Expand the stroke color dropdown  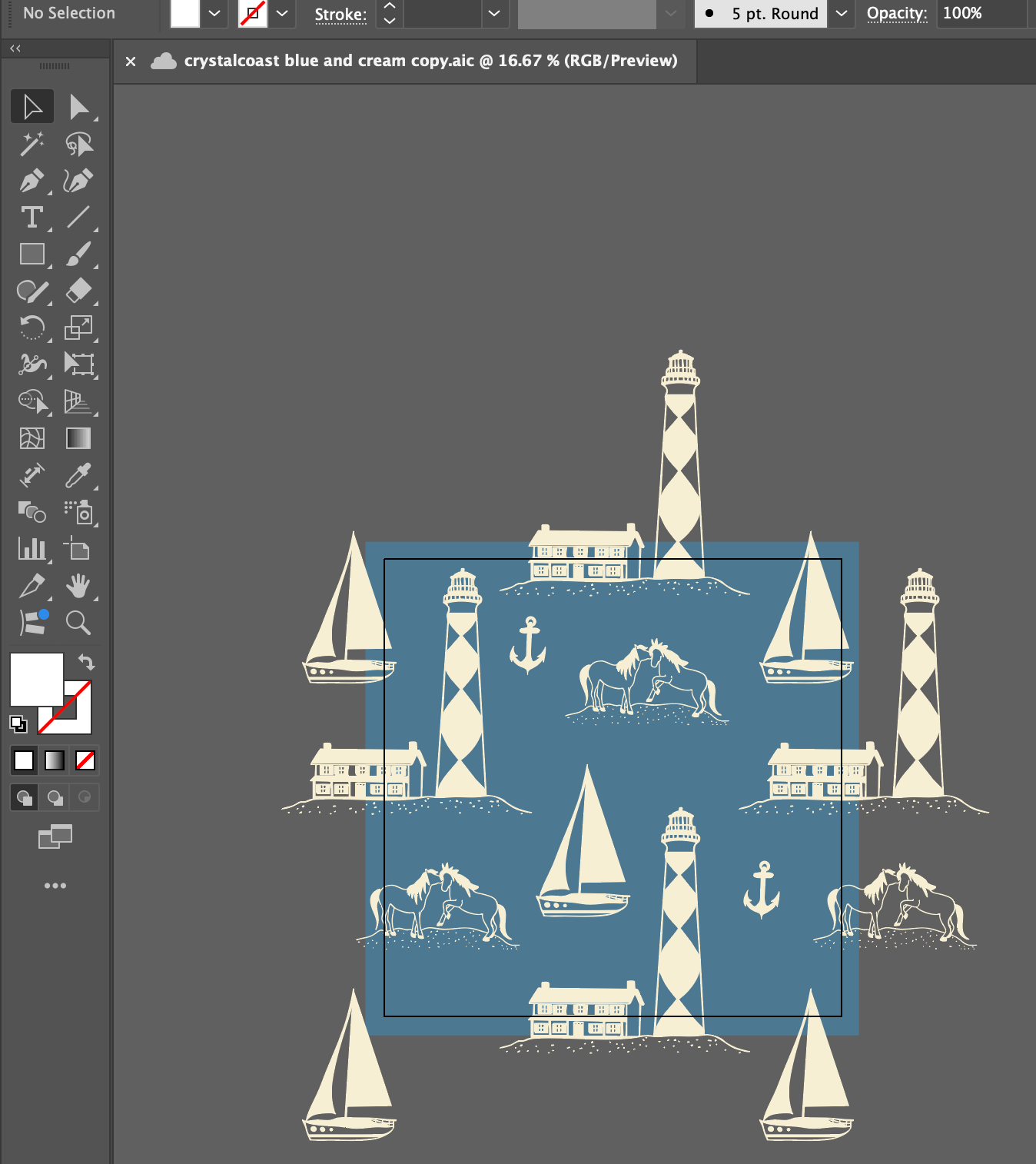coord(282,13)
